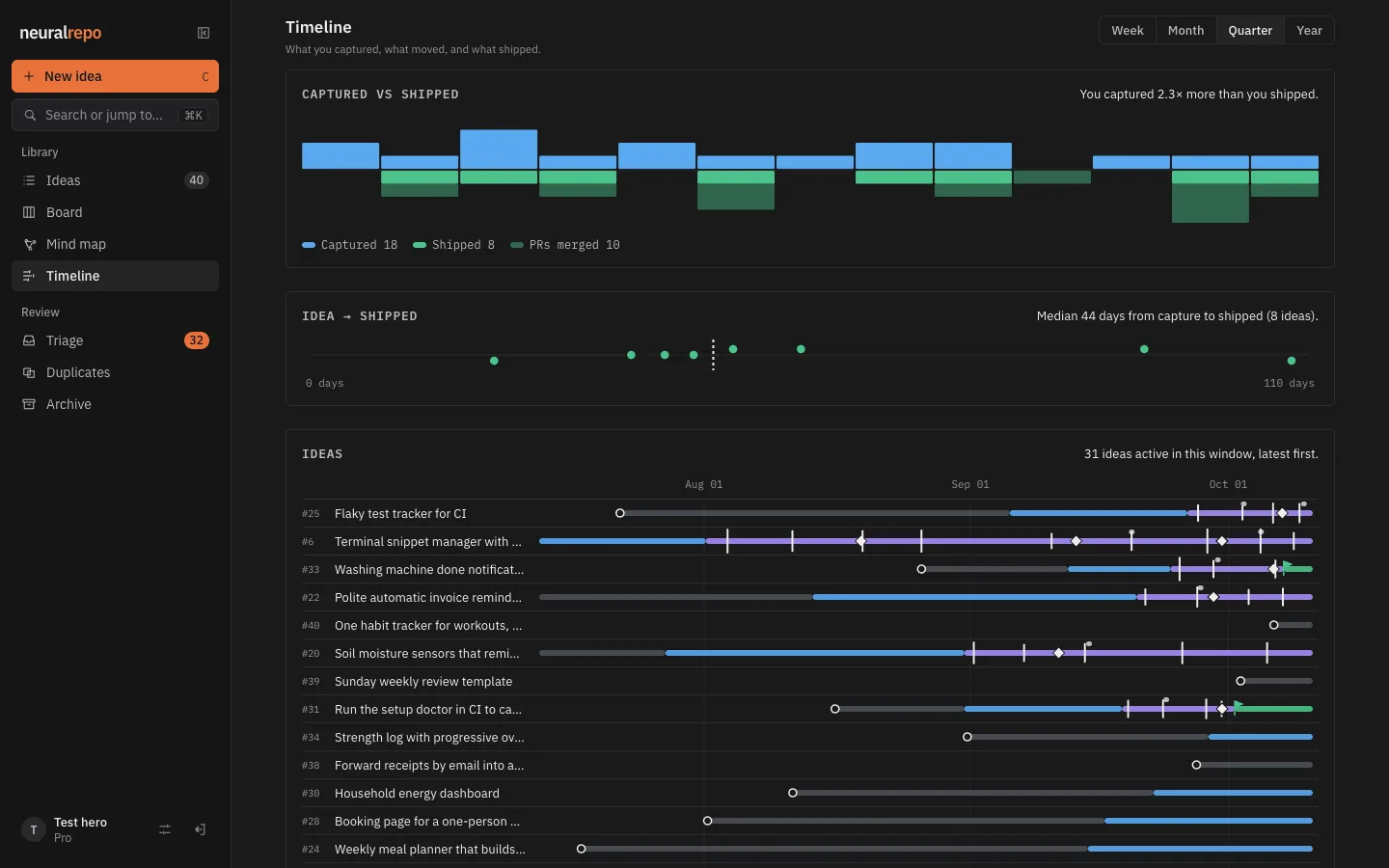
Task: Switch to Year view
Action: 1309,30
